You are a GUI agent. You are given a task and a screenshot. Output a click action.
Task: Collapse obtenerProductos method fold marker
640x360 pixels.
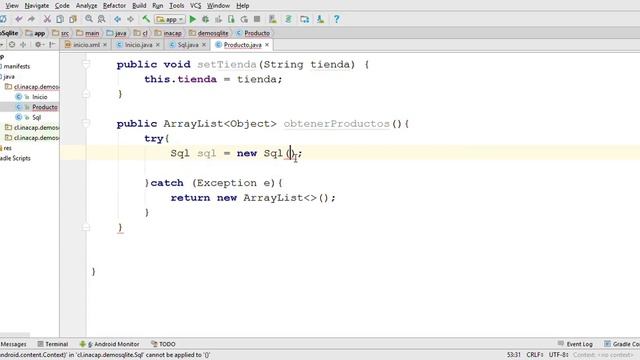point(86,123)
